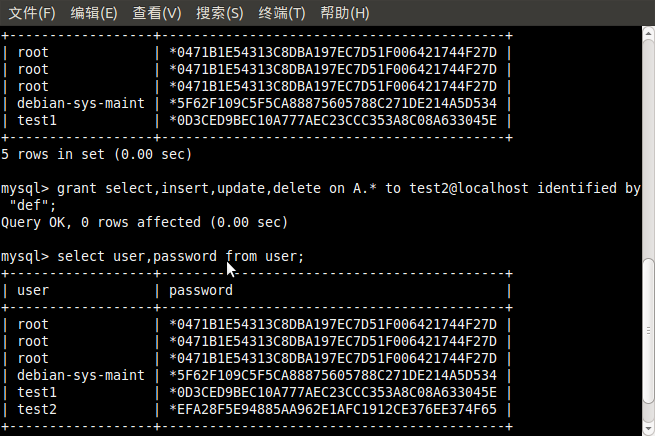
Task: Open the 帮助(H) menu
Action: 345,13
